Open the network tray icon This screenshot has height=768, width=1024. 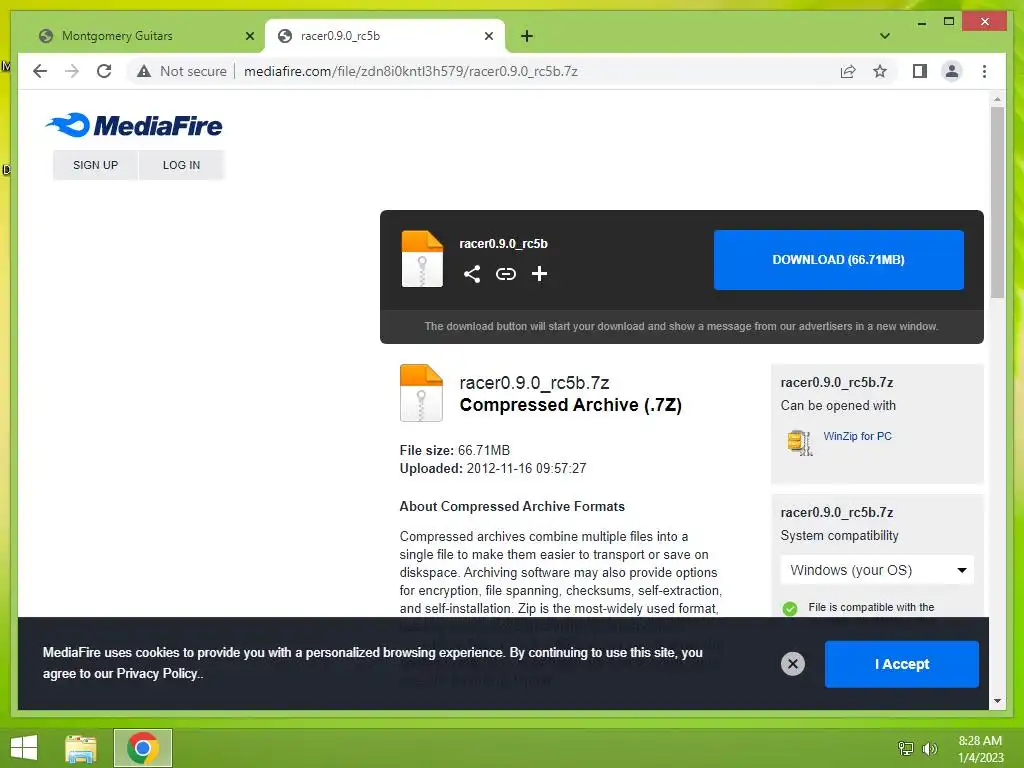(x=906, y=749)
